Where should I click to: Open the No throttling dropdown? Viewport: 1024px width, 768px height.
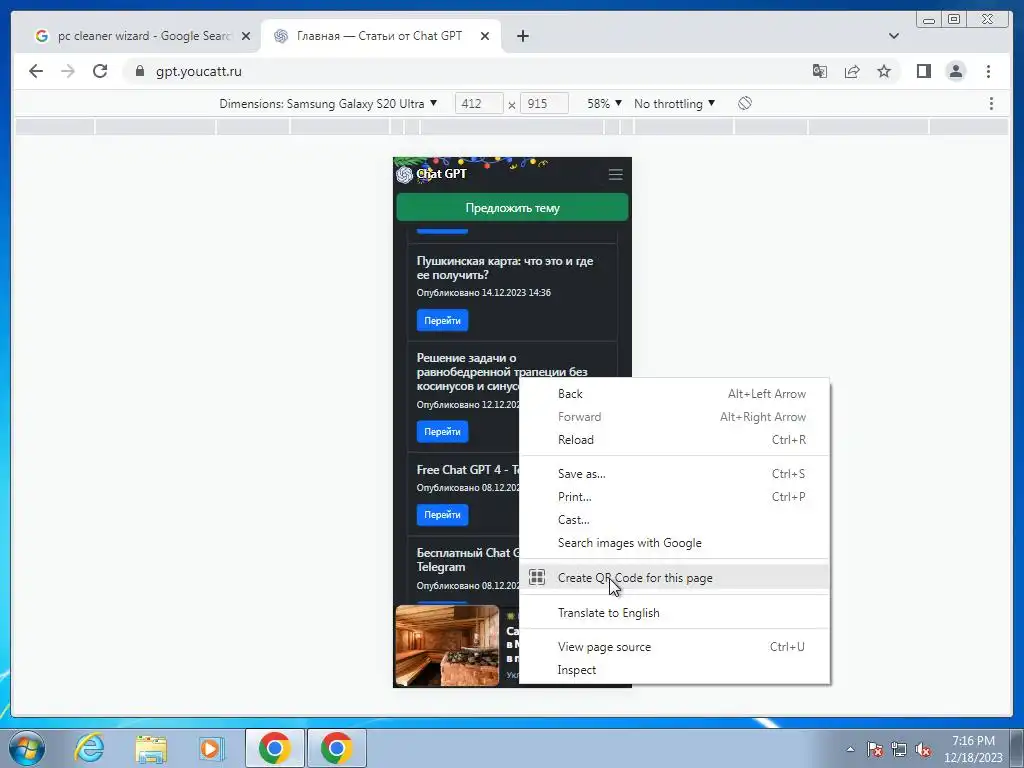(x=675, y=104)
